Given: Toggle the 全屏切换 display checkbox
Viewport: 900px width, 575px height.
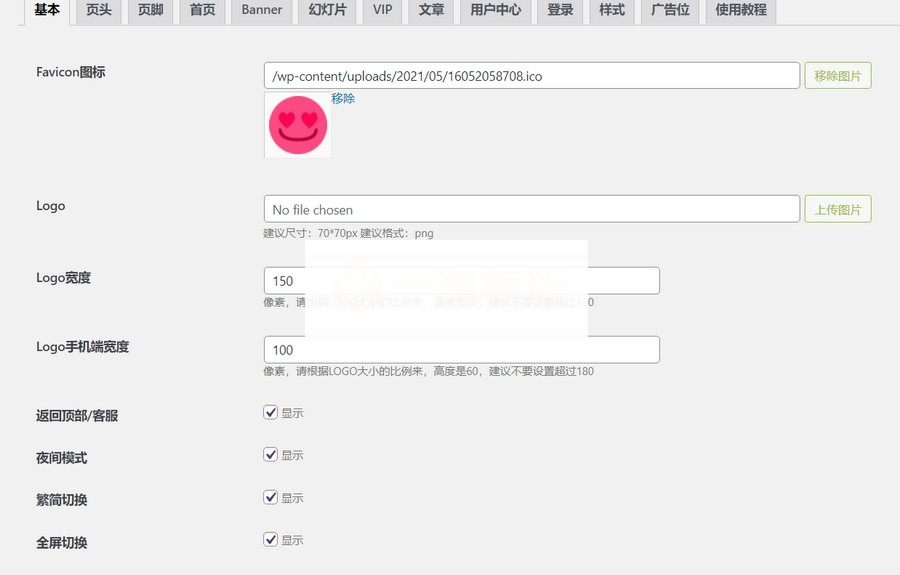Looking at the screenshot, I should pos(271,539).
